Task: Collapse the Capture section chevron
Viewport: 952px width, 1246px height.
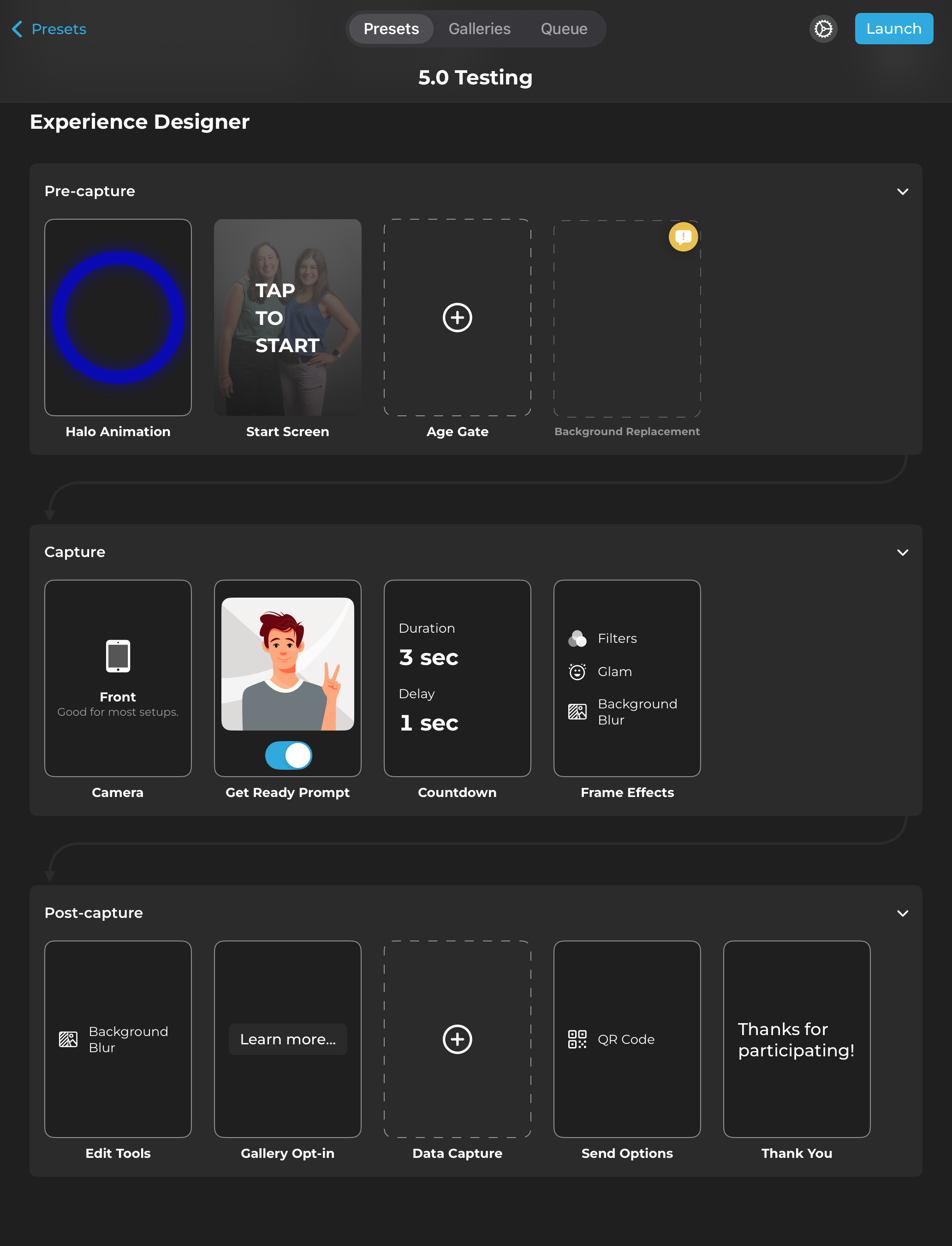Action: [902, 552]
